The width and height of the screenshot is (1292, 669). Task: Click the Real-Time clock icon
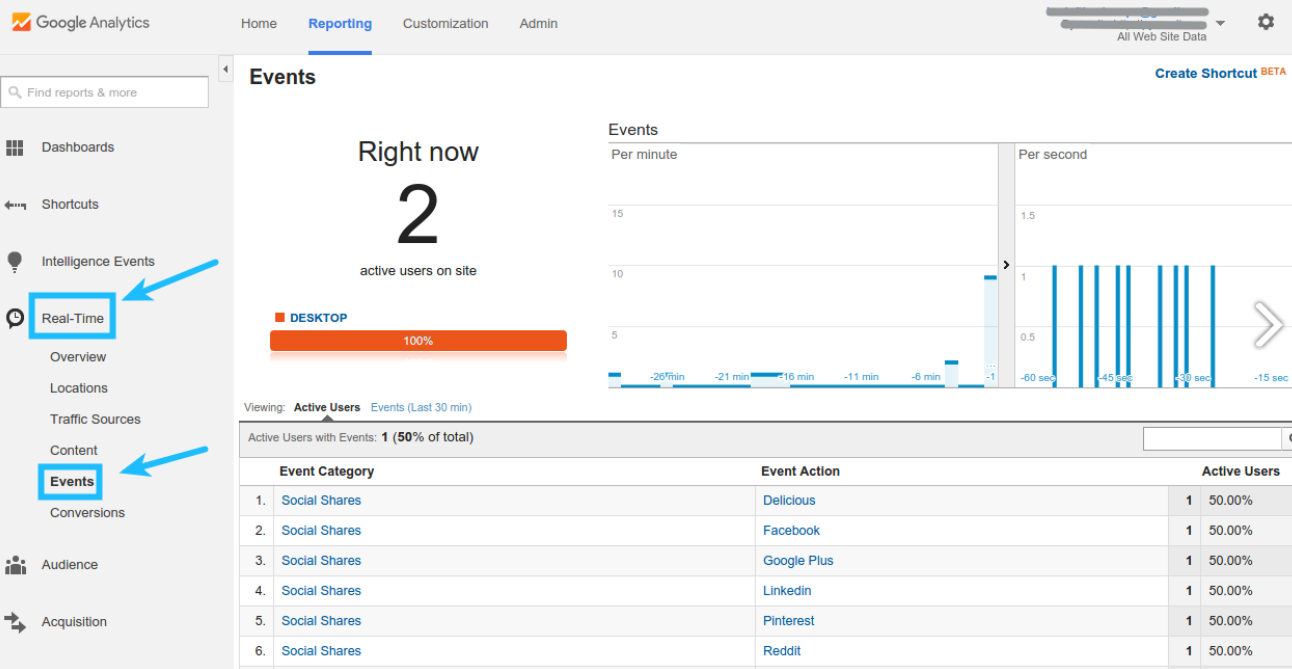[15, 318]
